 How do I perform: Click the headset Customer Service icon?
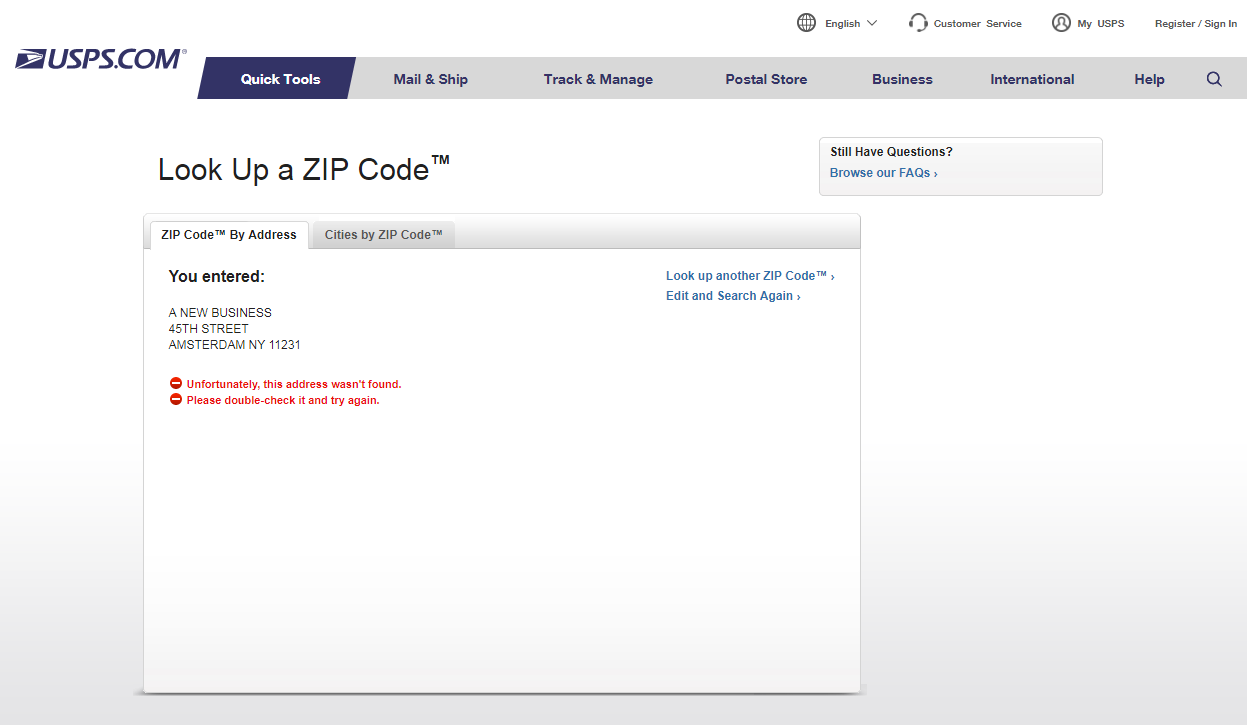point(918,23)
